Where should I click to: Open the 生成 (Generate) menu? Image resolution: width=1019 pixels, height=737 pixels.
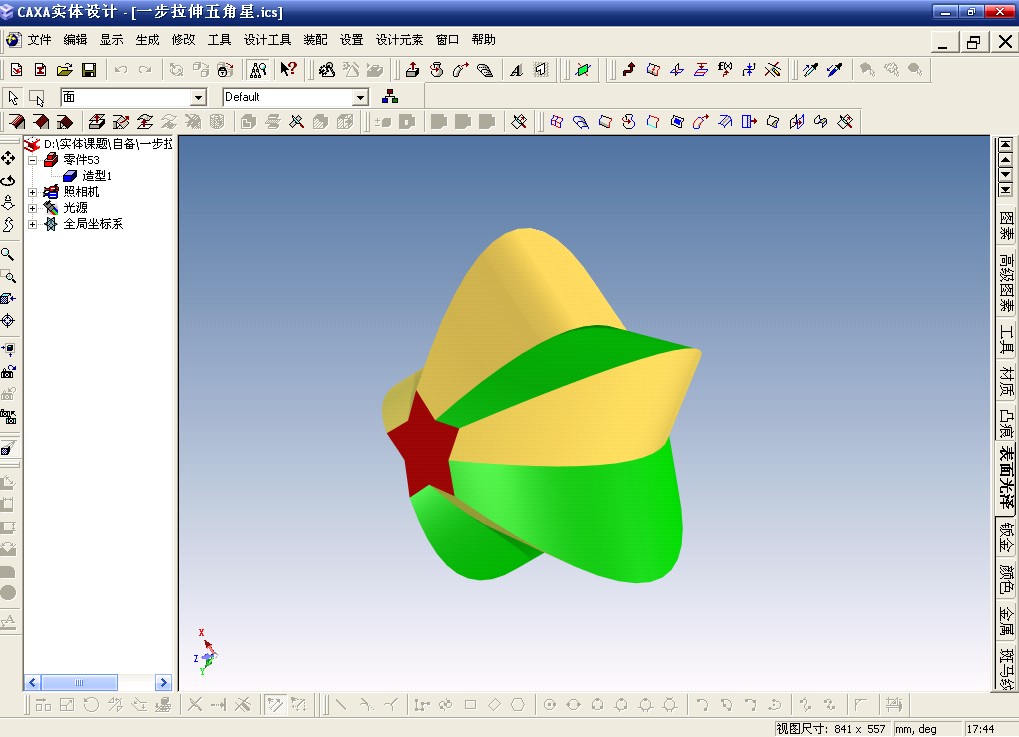pyautogui.click(x=148, y=40)
